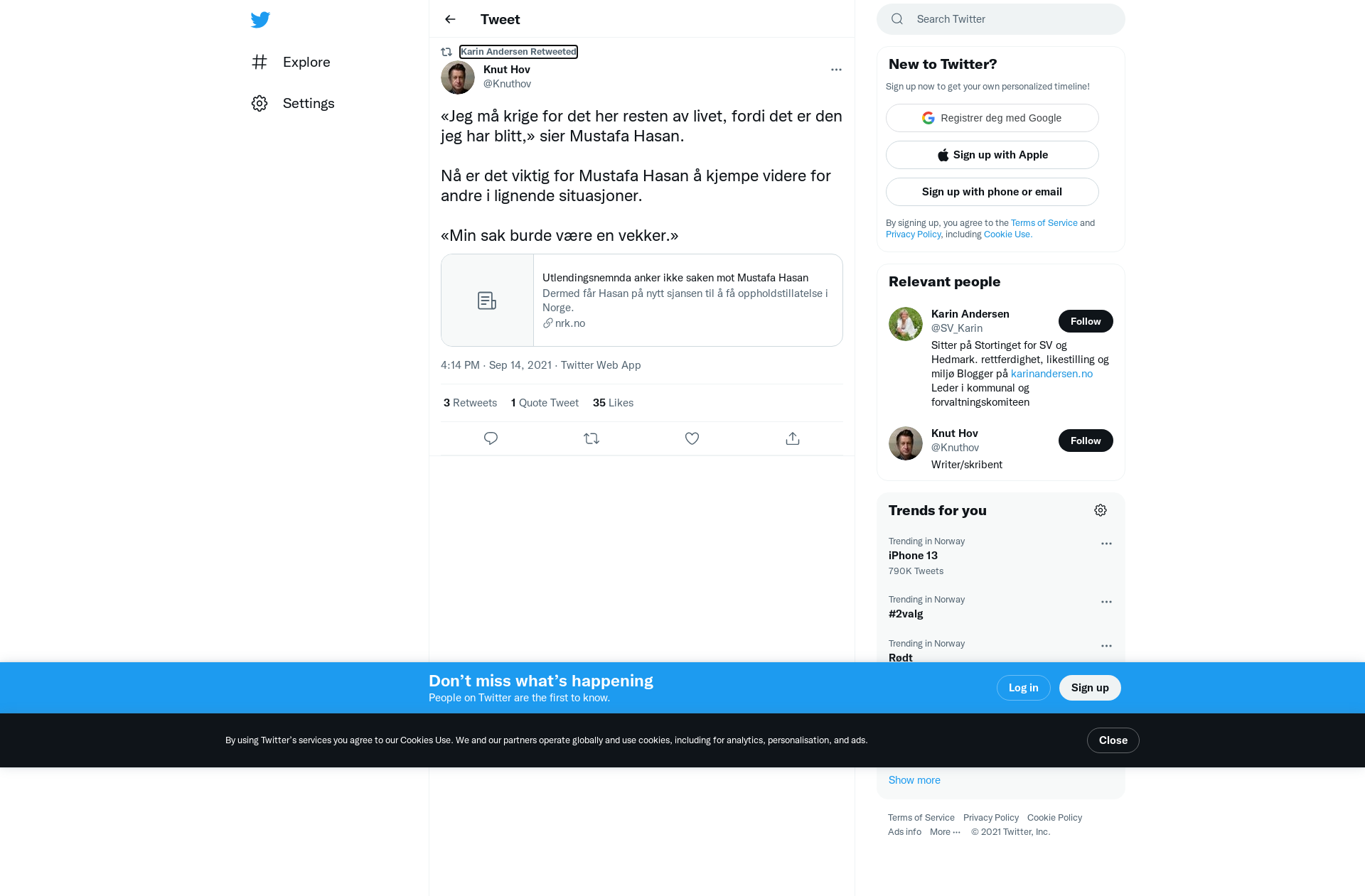Open the share tweet icon
Viewport: 1365px width, 896px height.
pos(793,438)
